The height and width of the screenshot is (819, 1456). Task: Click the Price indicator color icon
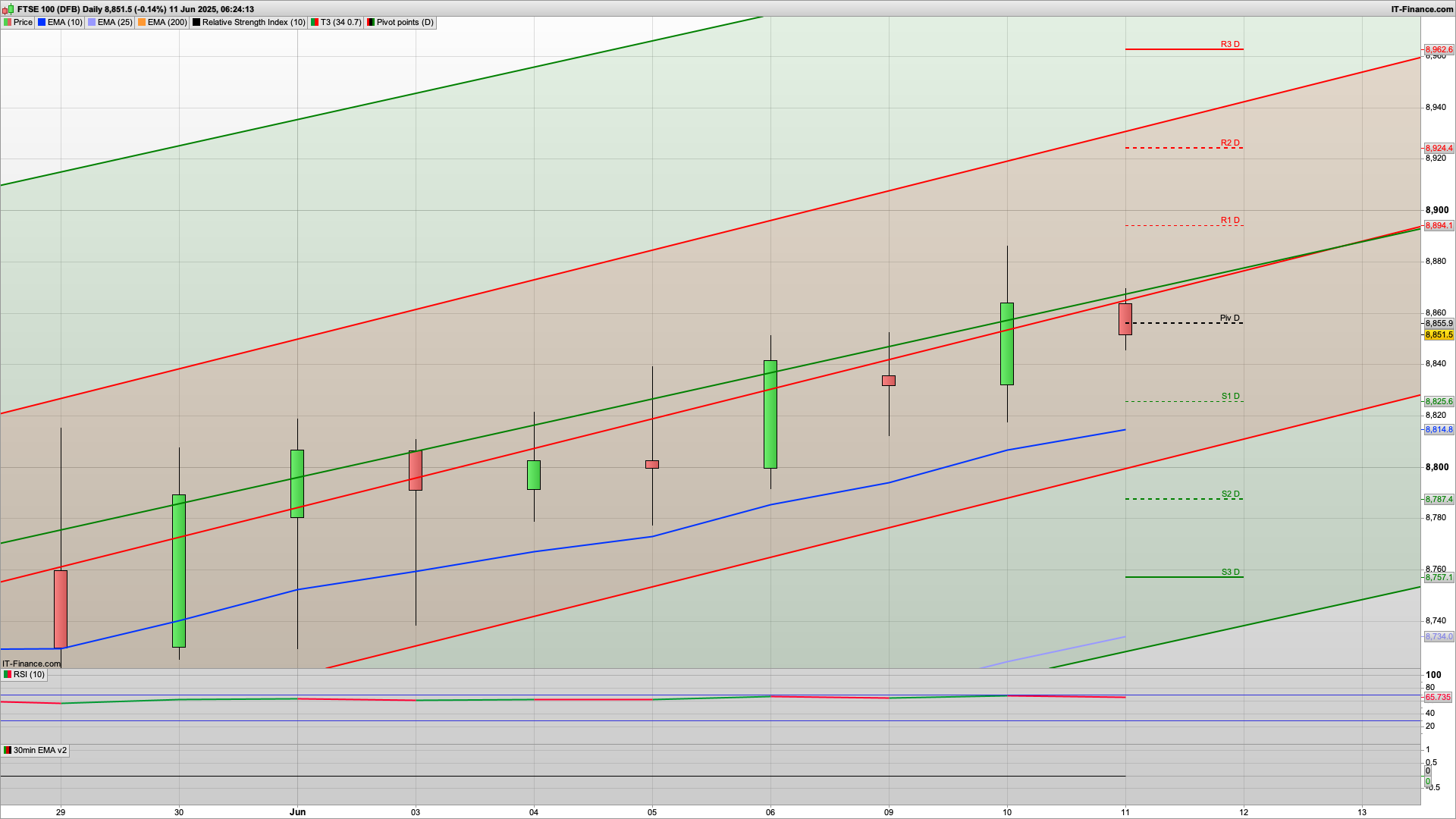click(8, 23)
